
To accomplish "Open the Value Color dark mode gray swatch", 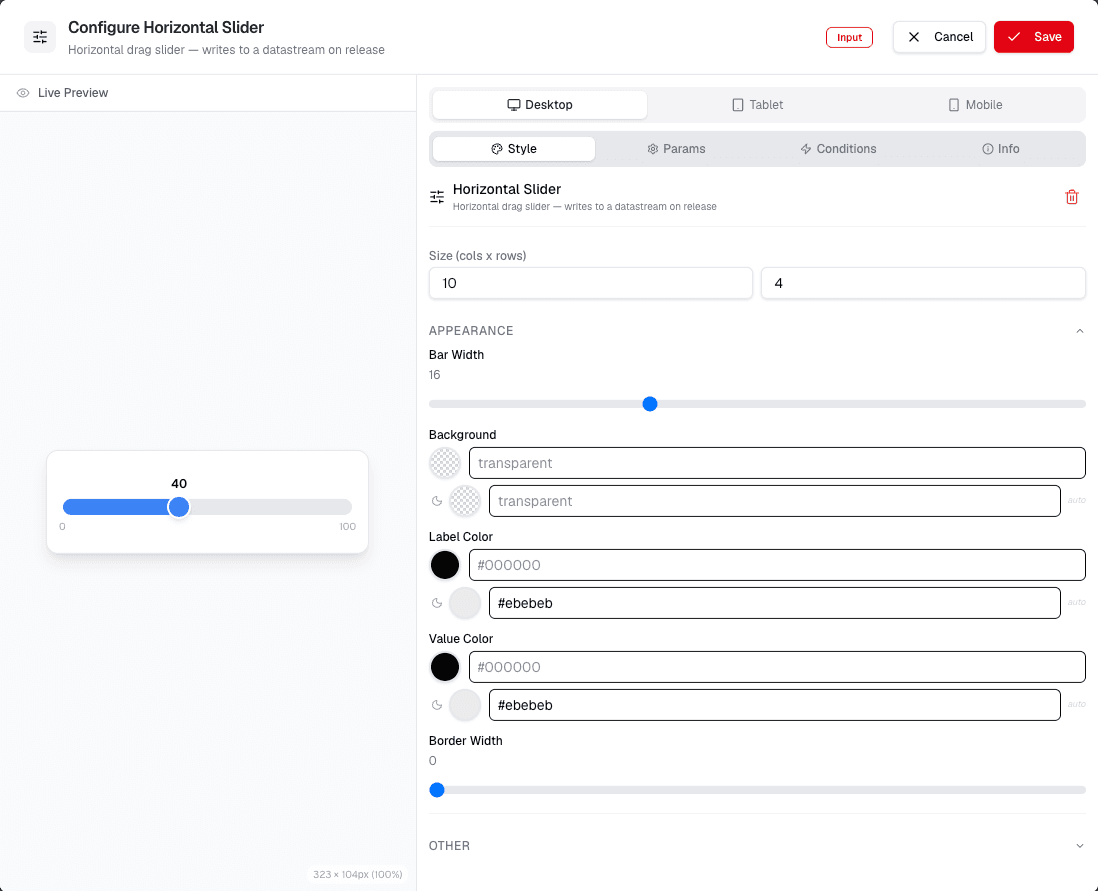I will click(x=464, y=705).
